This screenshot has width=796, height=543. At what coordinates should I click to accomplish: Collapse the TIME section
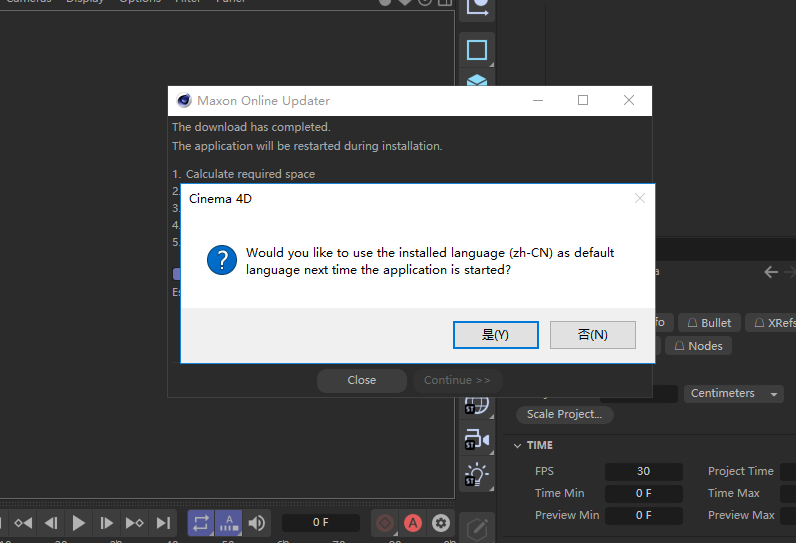517,446
